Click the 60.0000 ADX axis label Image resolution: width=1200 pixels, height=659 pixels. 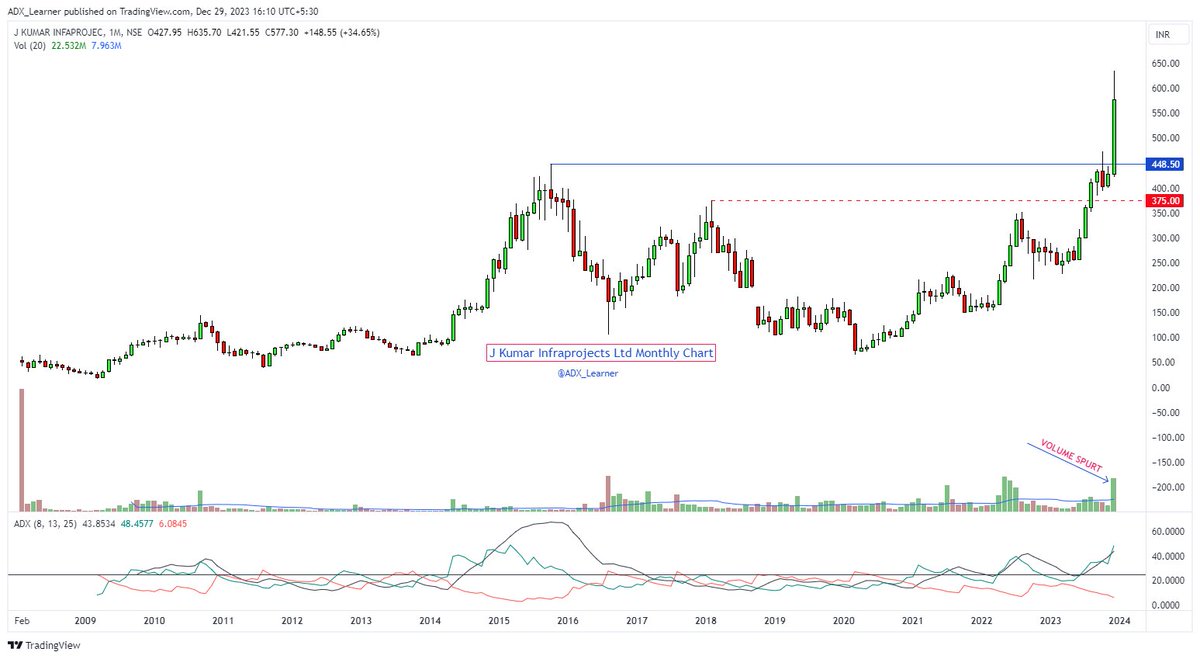pos(1166,532)
